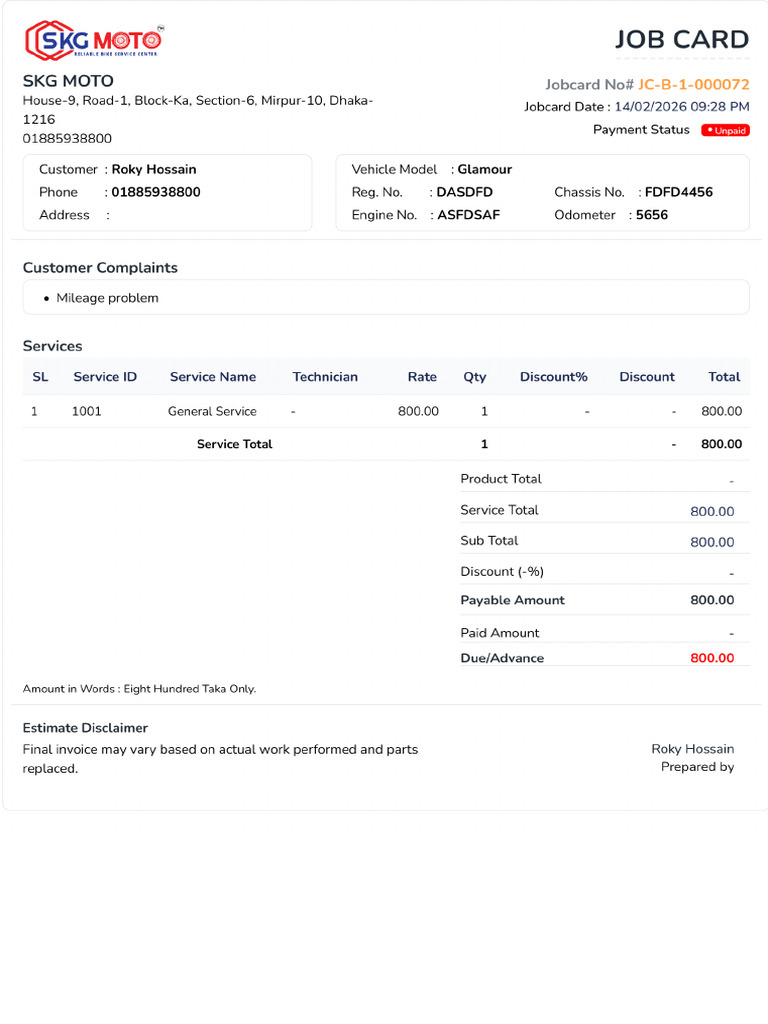
Task: Click the Discount (-%) summary label
Action: tap(502, 571)
